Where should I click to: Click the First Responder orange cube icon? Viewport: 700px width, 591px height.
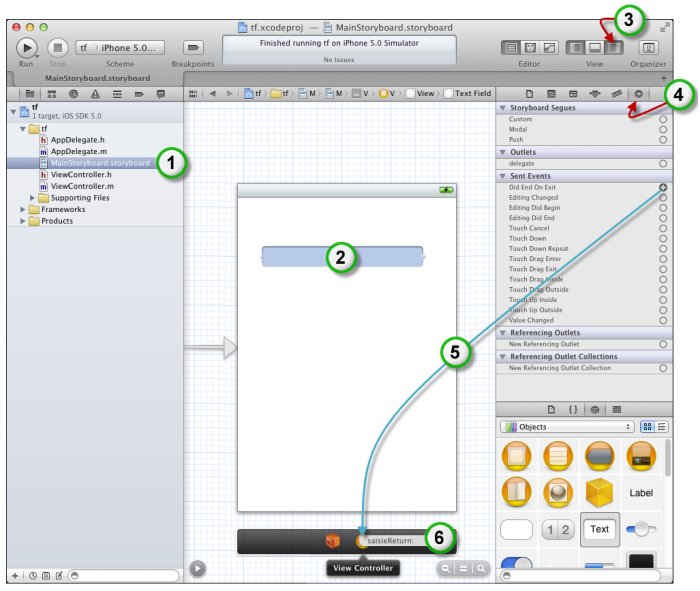click(x=333, y=541)
